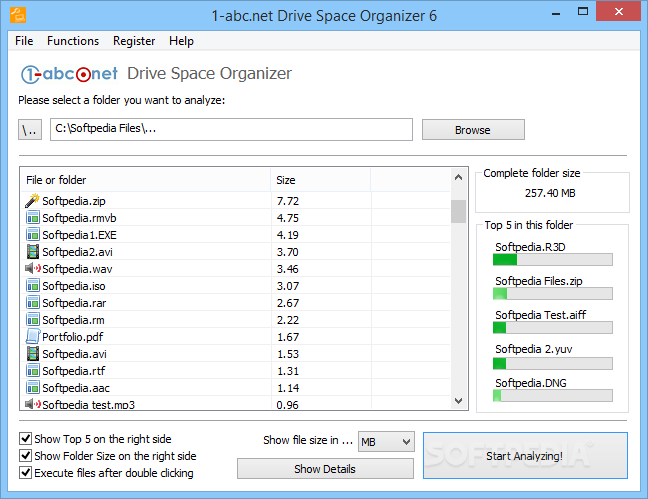This screenshot has height=499, width=648.
Task: Click the Softpedia.DNG size bar
Action: (553, 396)
